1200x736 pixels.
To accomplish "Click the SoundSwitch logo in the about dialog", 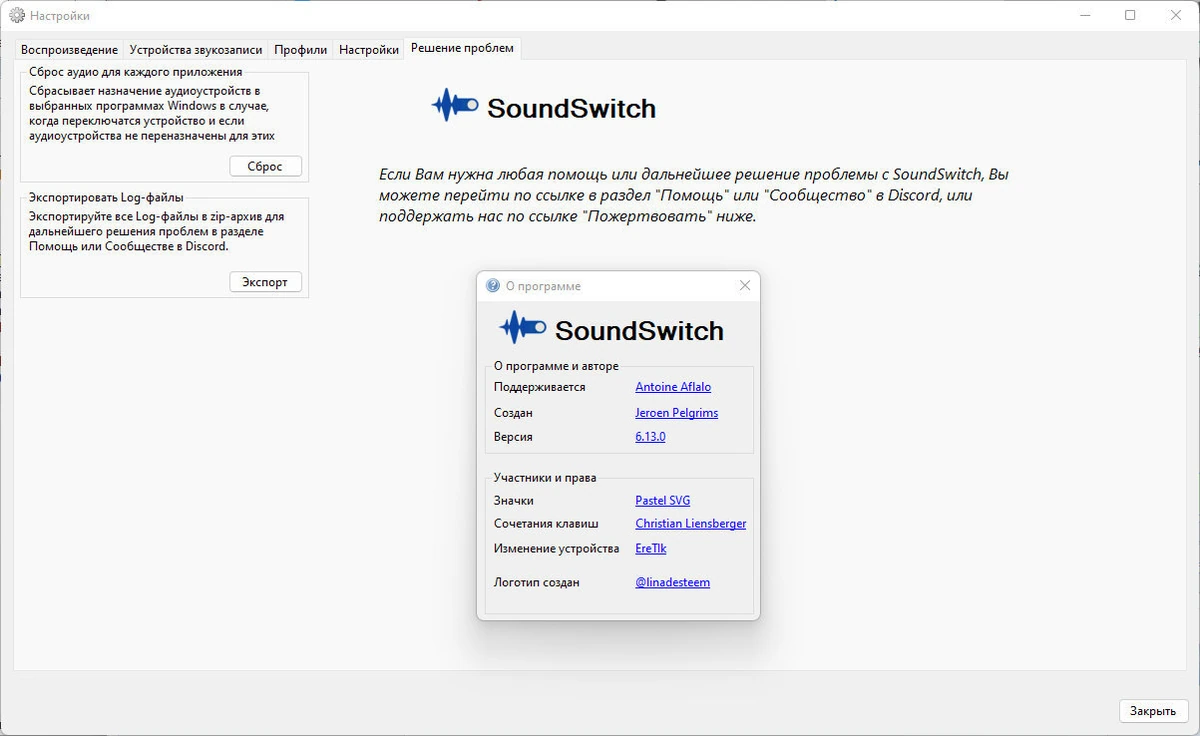I will pyautogui.click(x=611, y=330).
